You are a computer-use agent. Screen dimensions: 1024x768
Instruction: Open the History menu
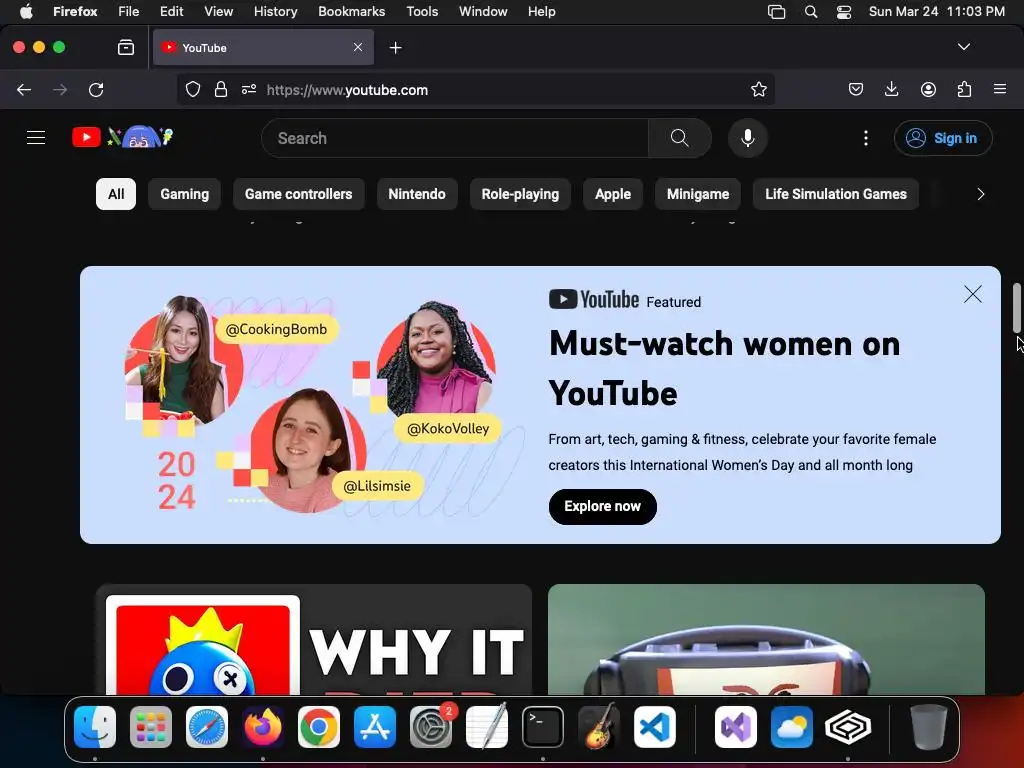(275, 11)
